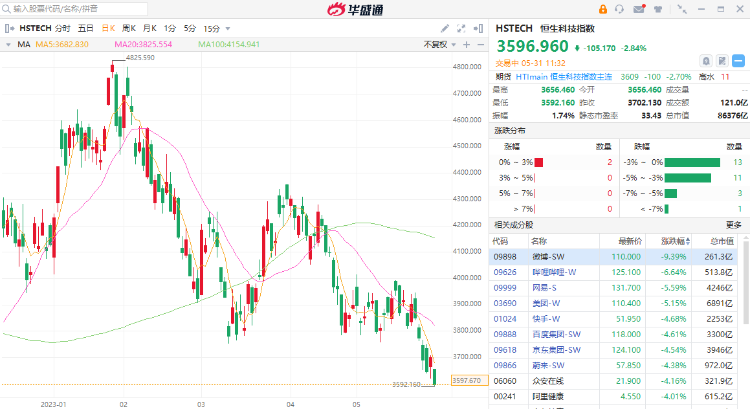This screenshot has width=750, height=409.
Task: Click the red 0%~3% gain bar
Action: [539, 163]
